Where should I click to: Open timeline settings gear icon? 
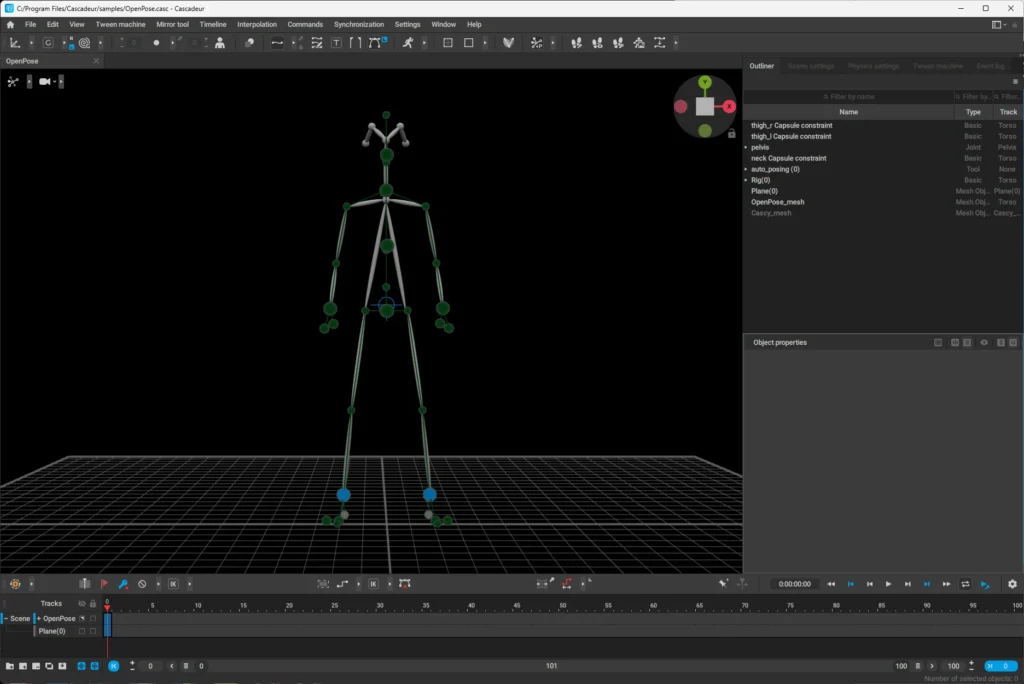coord(1012,584)
